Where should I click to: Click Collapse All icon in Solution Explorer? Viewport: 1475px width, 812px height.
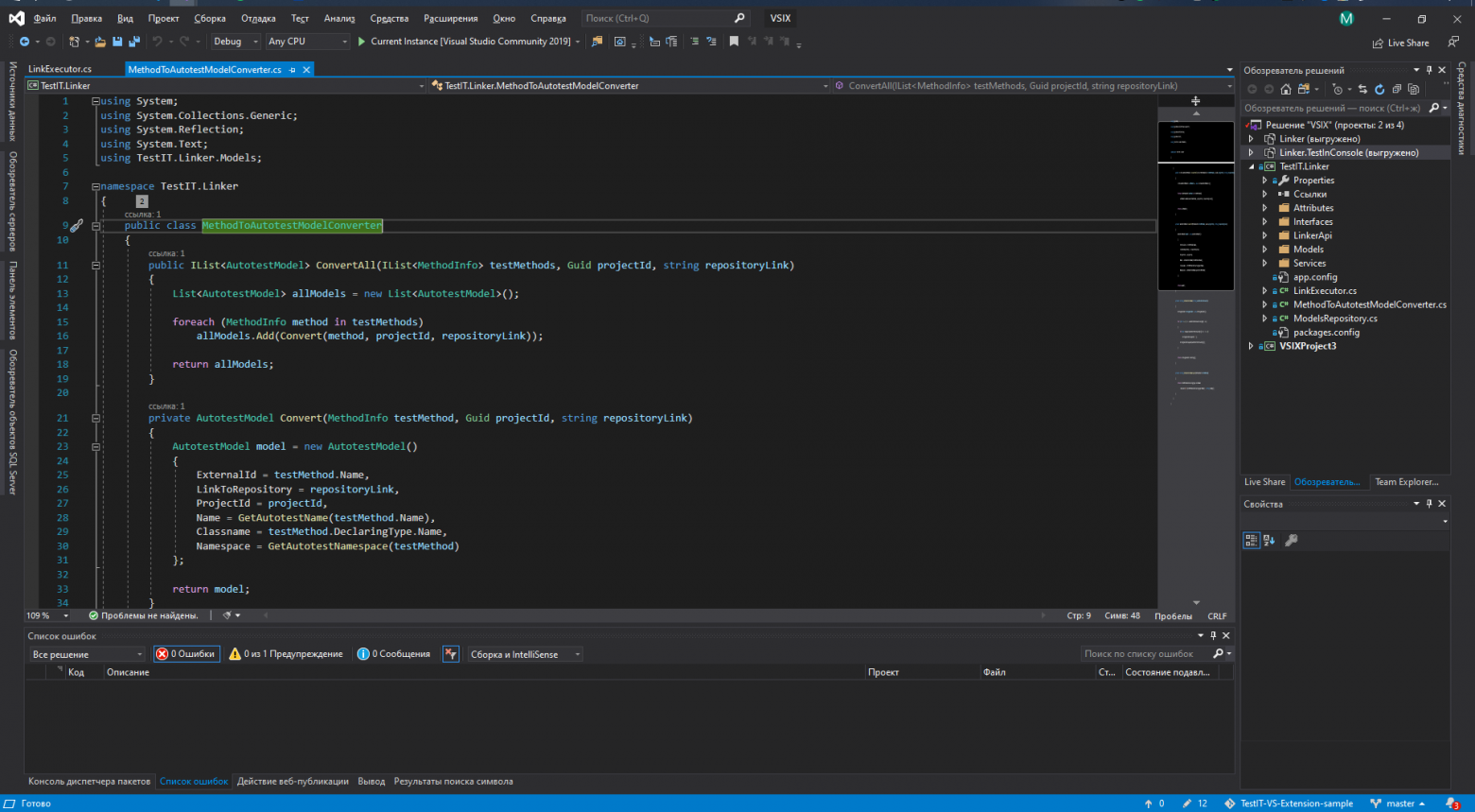tap(1397, 89)
